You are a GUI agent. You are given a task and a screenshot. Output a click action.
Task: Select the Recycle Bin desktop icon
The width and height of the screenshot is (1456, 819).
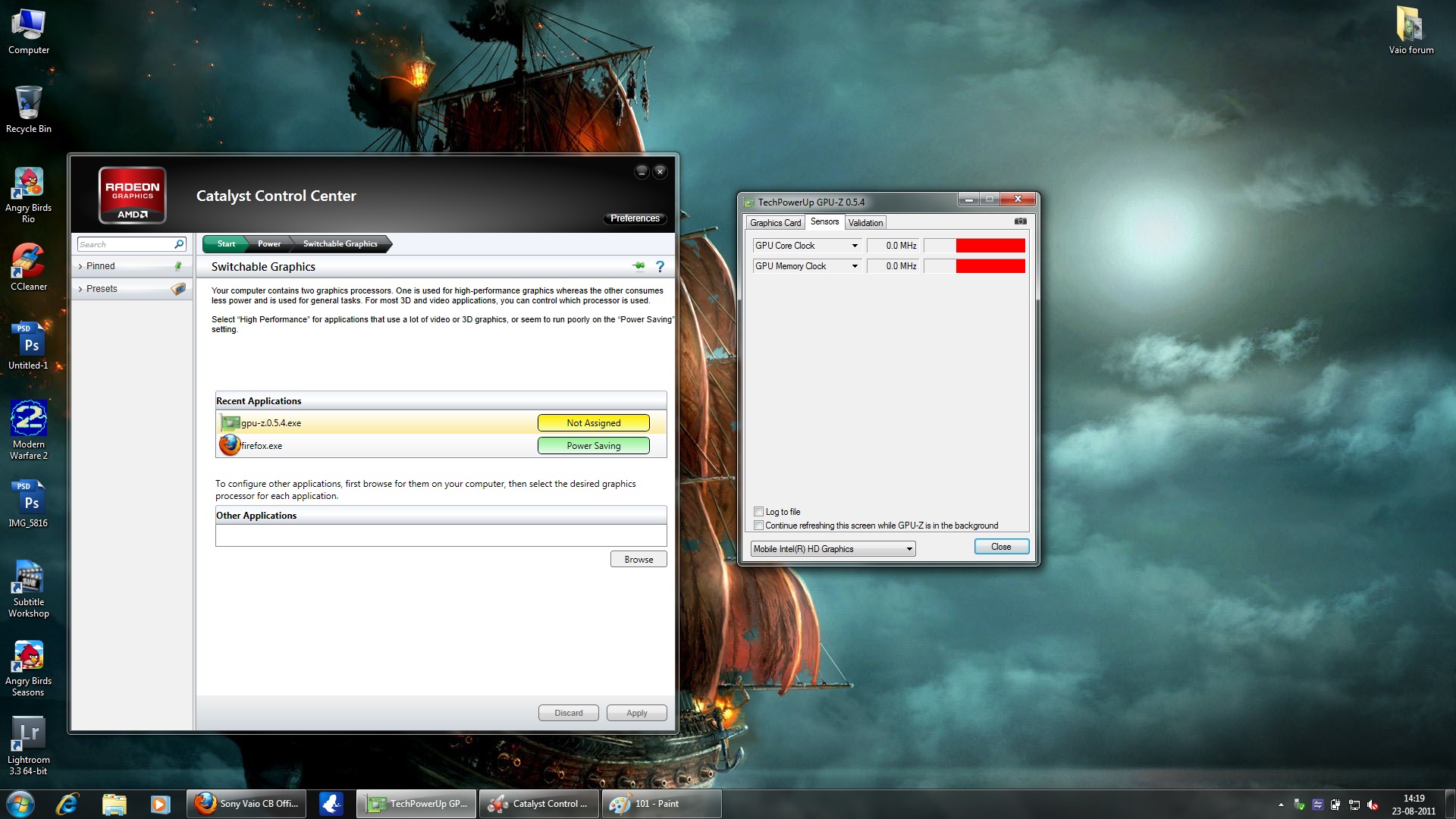[29, 110]
